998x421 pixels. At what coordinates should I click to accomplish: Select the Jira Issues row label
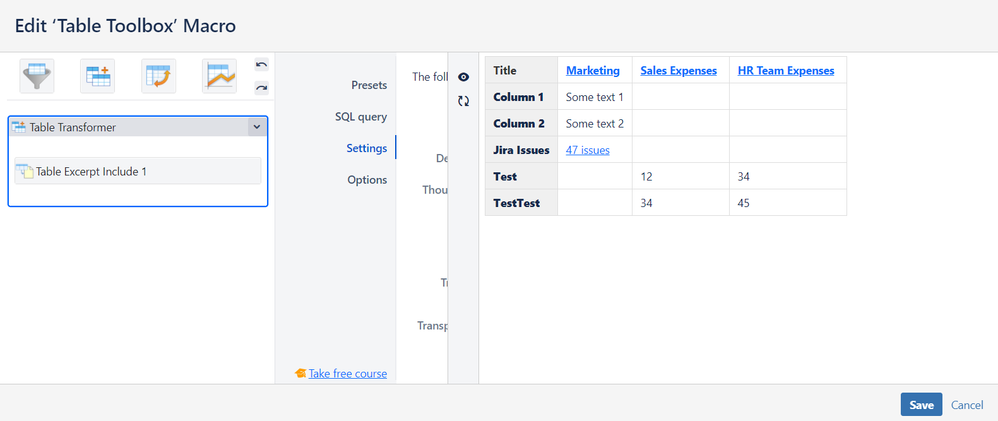tap(521, 150)
